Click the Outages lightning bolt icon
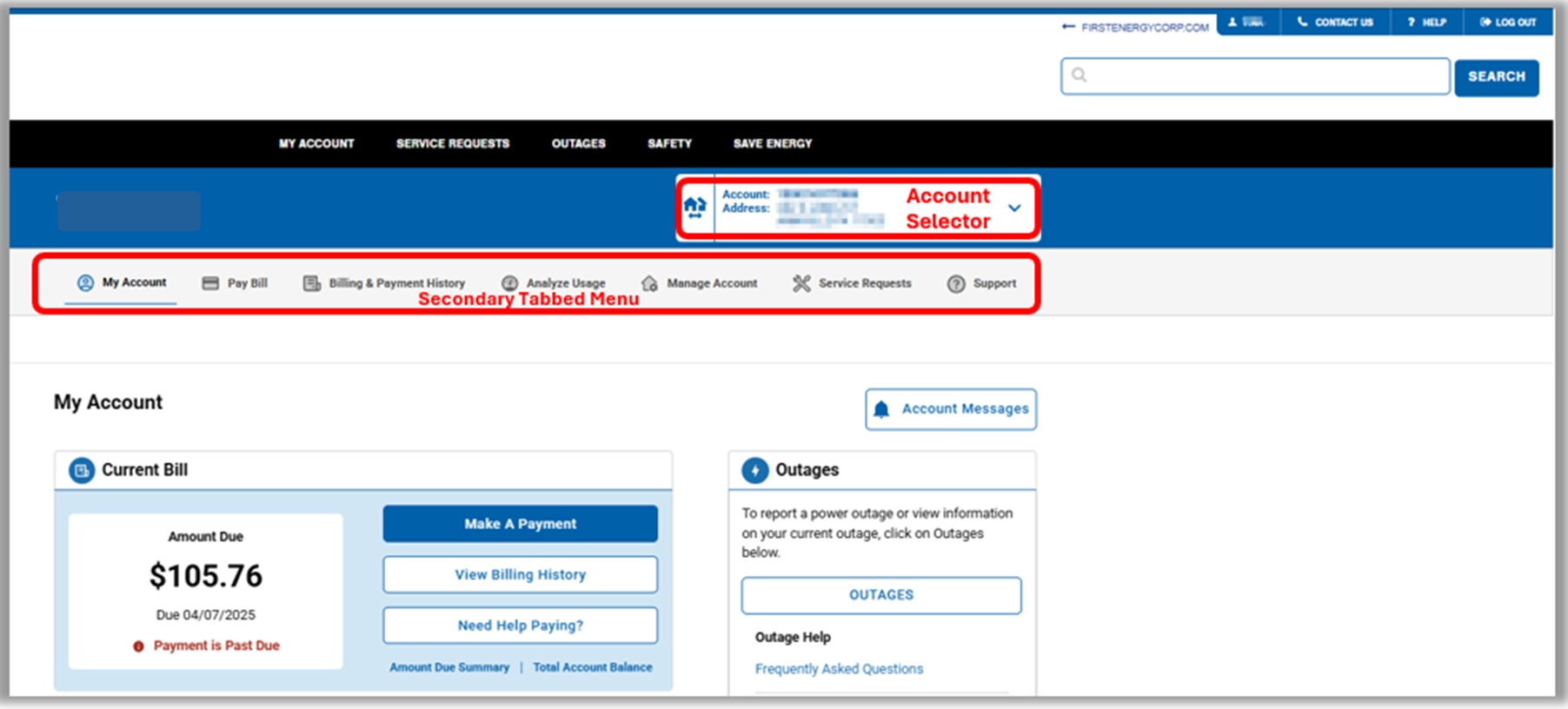The image size is (1568, 709). click(754, 470)
